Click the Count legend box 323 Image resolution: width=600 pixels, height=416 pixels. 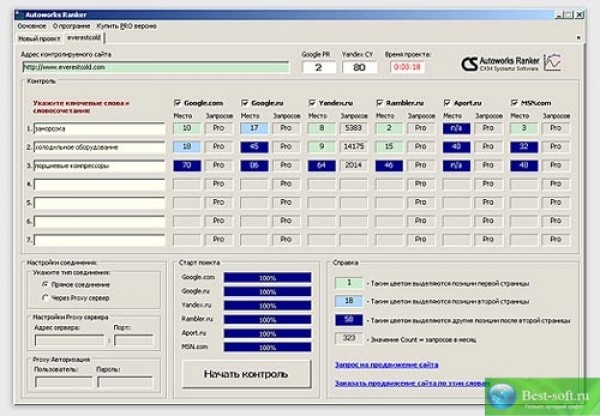click(x=349, y=338)
